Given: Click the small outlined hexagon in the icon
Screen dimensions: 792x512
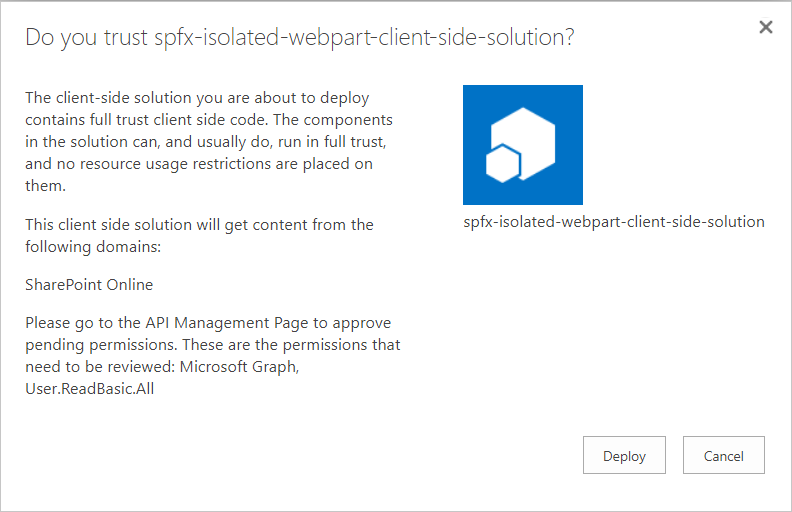Looking at the screenshot, I should pyautogui.click(x=501, y=163).
